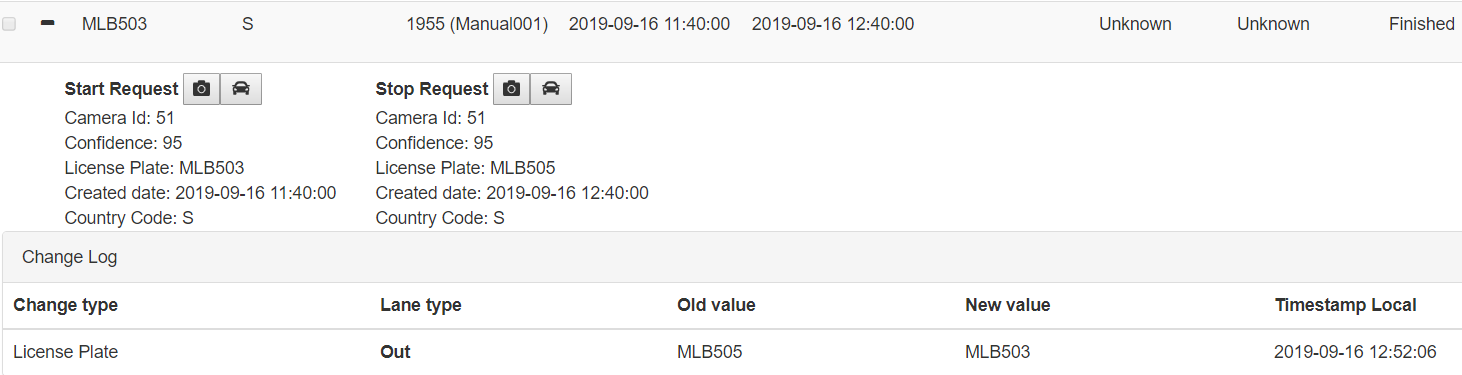The image size is (1462, 375).
Task: Tick the MLB503 row checkbox
Action: (9, 25)
